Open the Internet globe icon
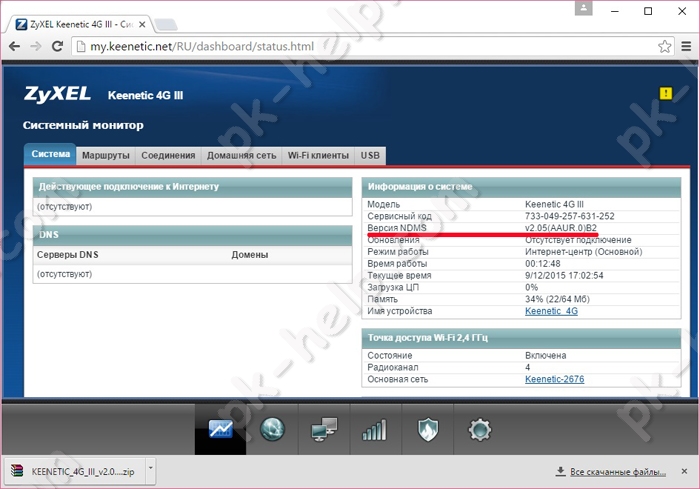700x489 pixels. pos(272,429)
